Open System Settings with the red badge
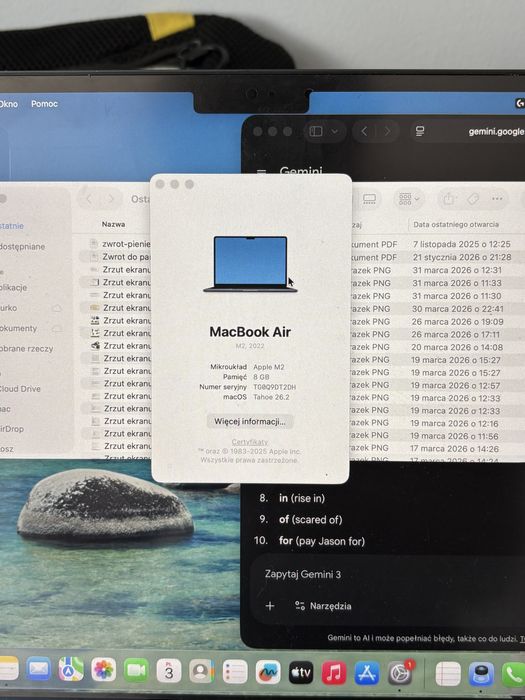Viewport: 525px width, 700px height. (x=400, y=673)
